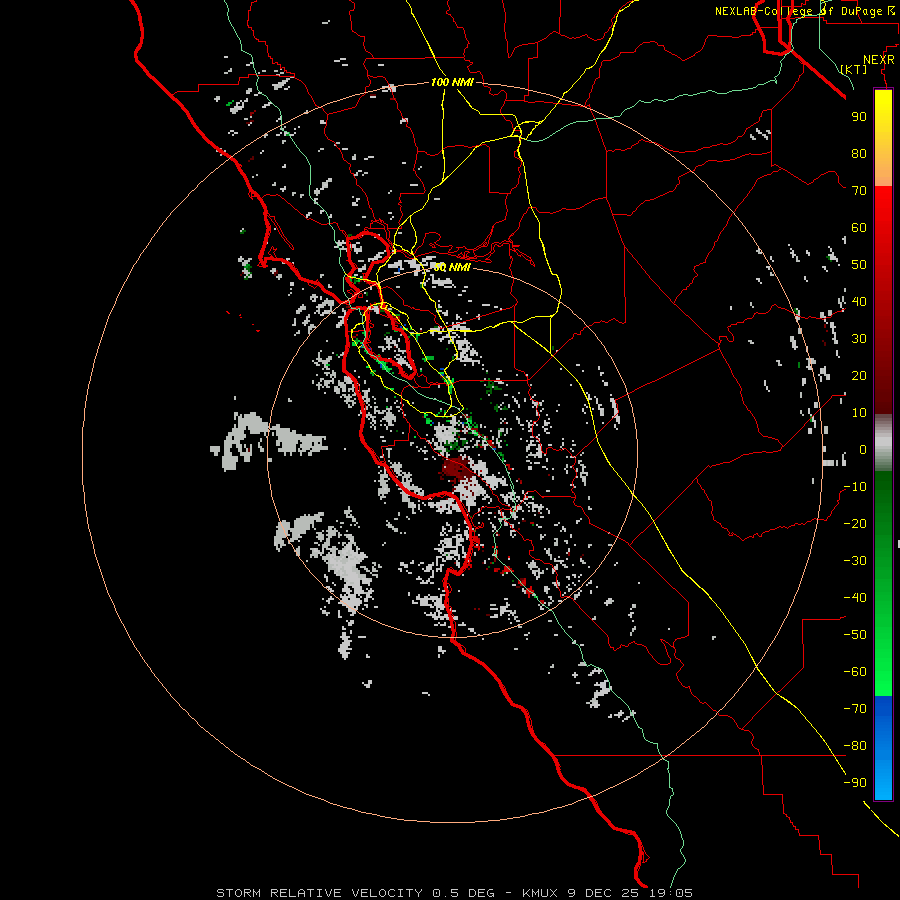Click the 20 value on velocity scale
Image resolution: width=900 pixels, height=900 pixels.
859,375
